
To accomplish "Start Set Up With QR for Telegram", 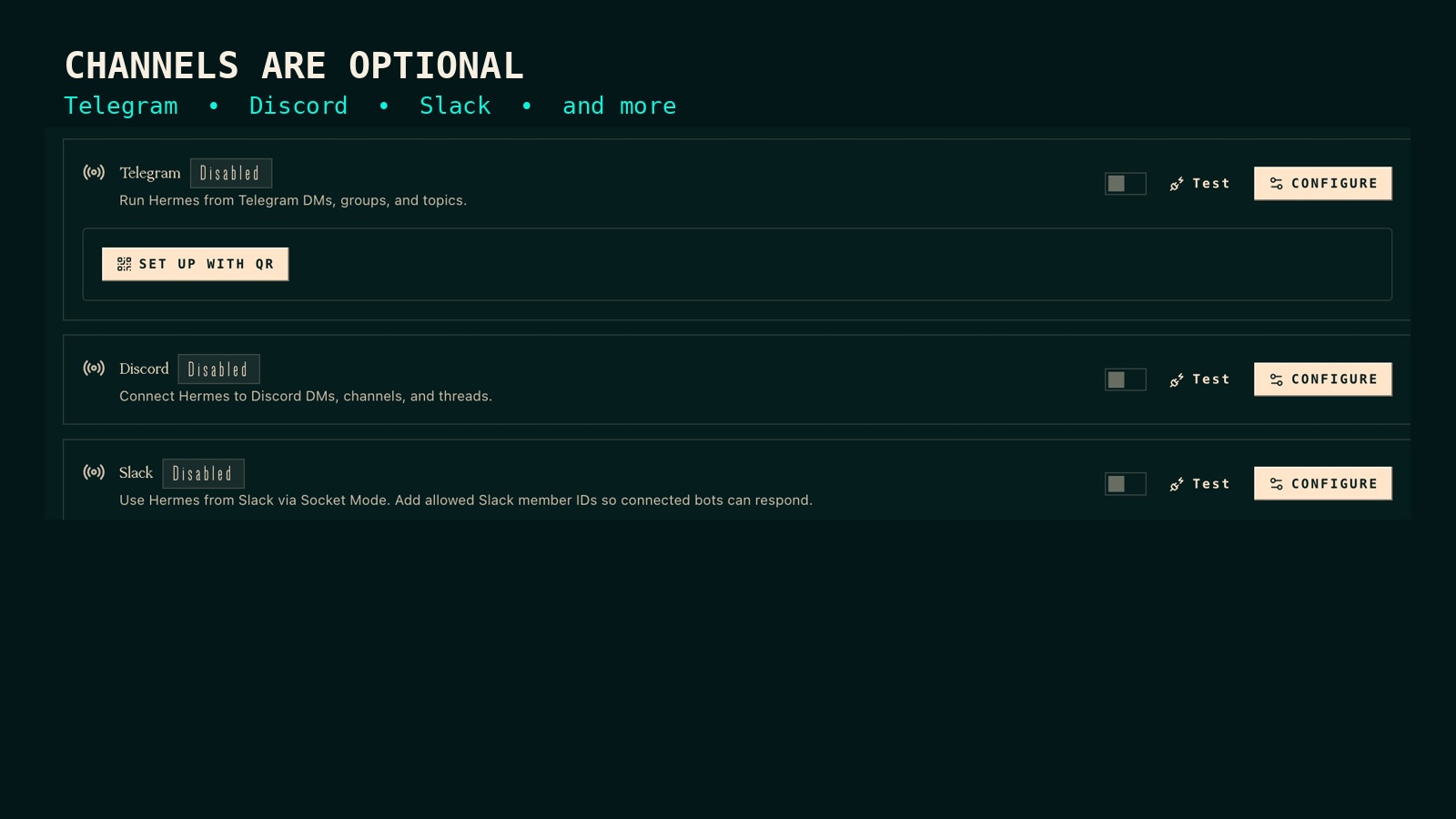I will (x=195, y=264).
